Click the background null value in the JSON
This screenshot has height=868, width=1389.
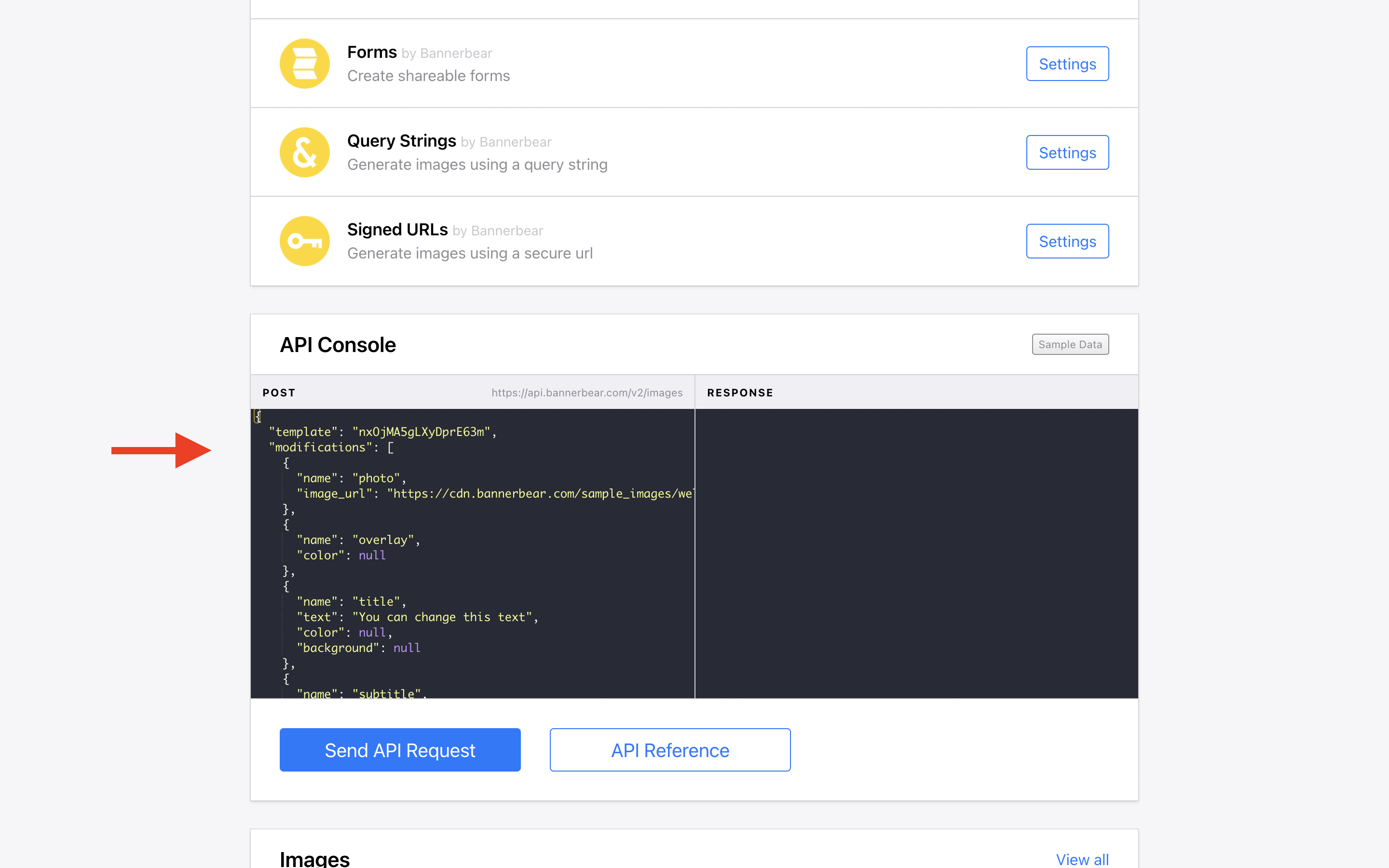click(407, 648)
